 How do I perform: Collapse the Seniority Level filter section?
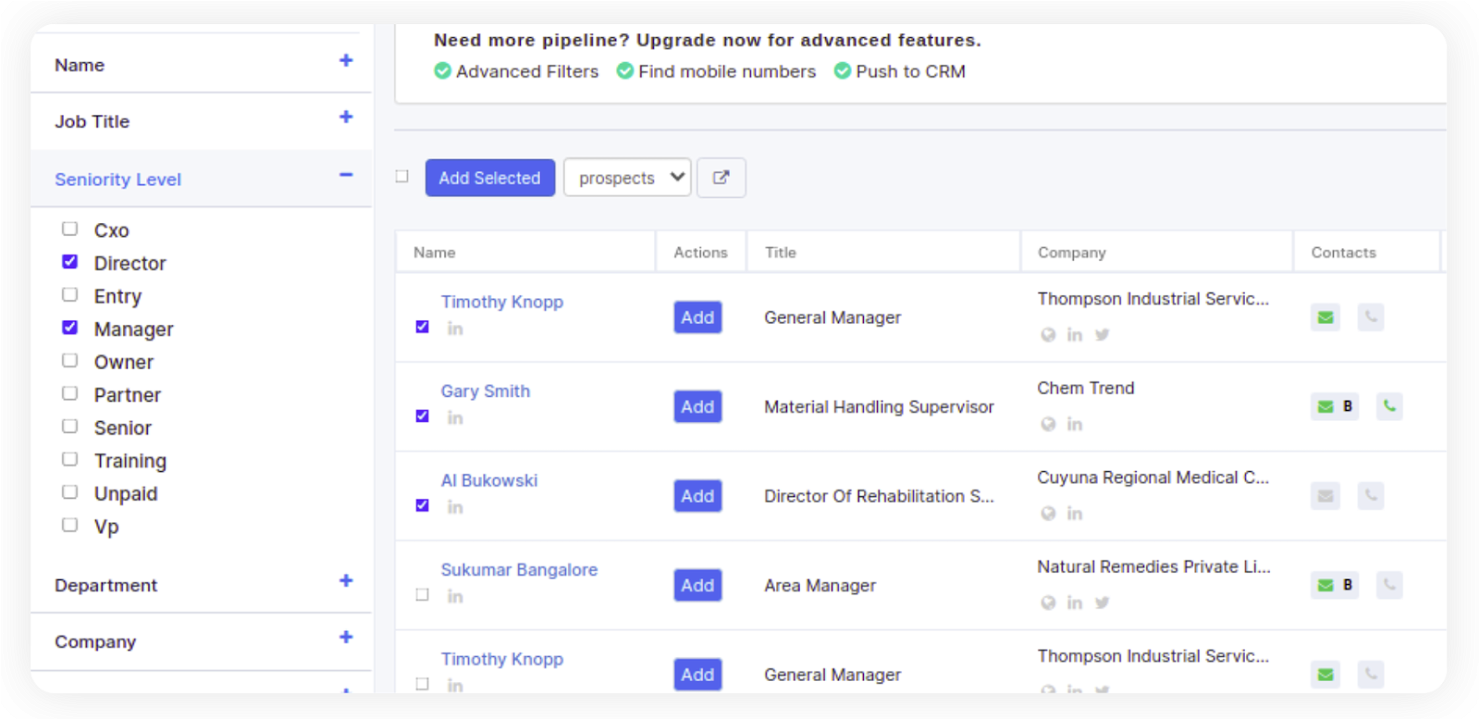point(345,175)
